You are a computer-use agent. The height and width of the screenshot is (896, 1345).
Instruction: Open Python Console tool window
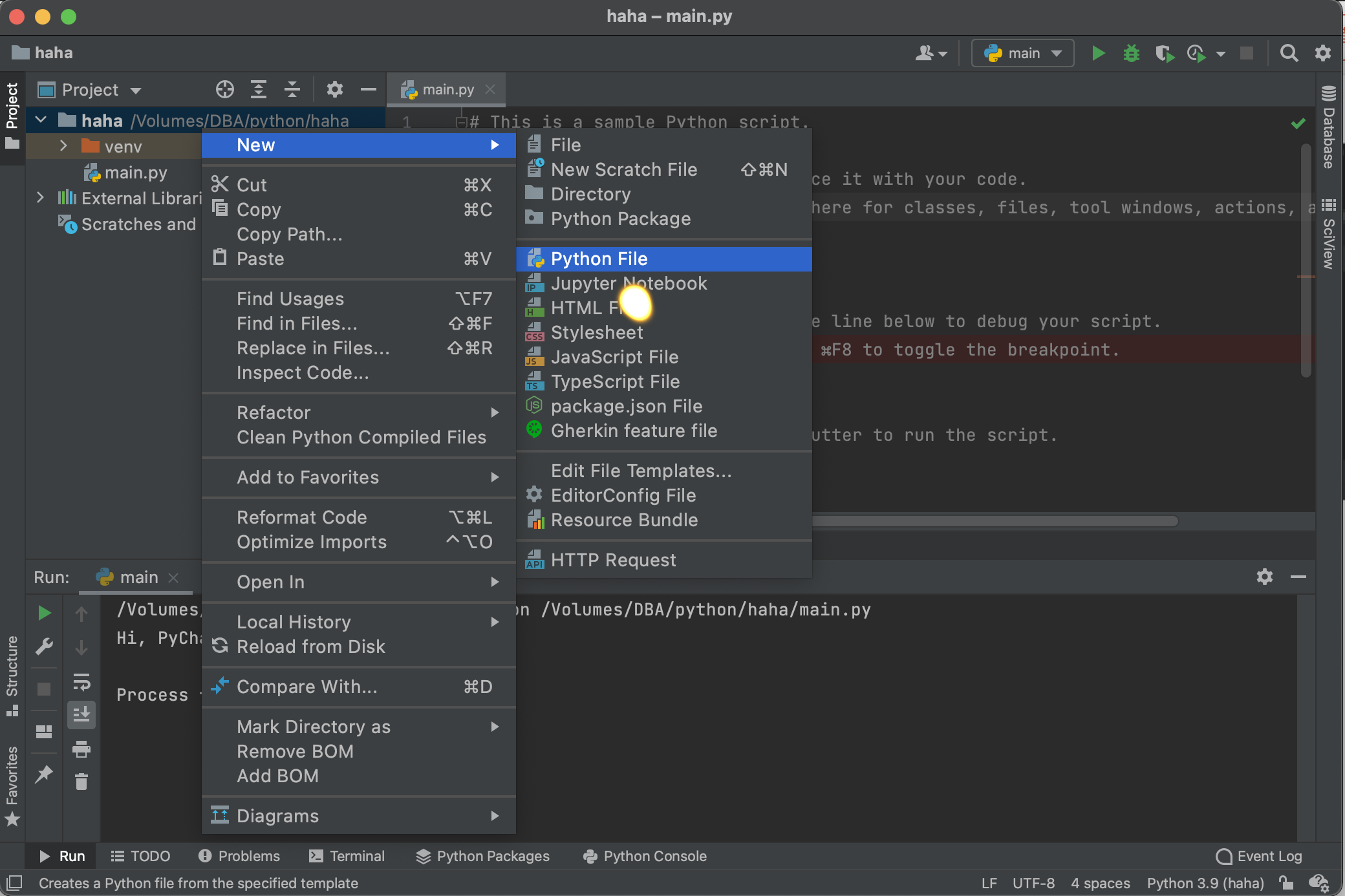click(x=645, y=856)
